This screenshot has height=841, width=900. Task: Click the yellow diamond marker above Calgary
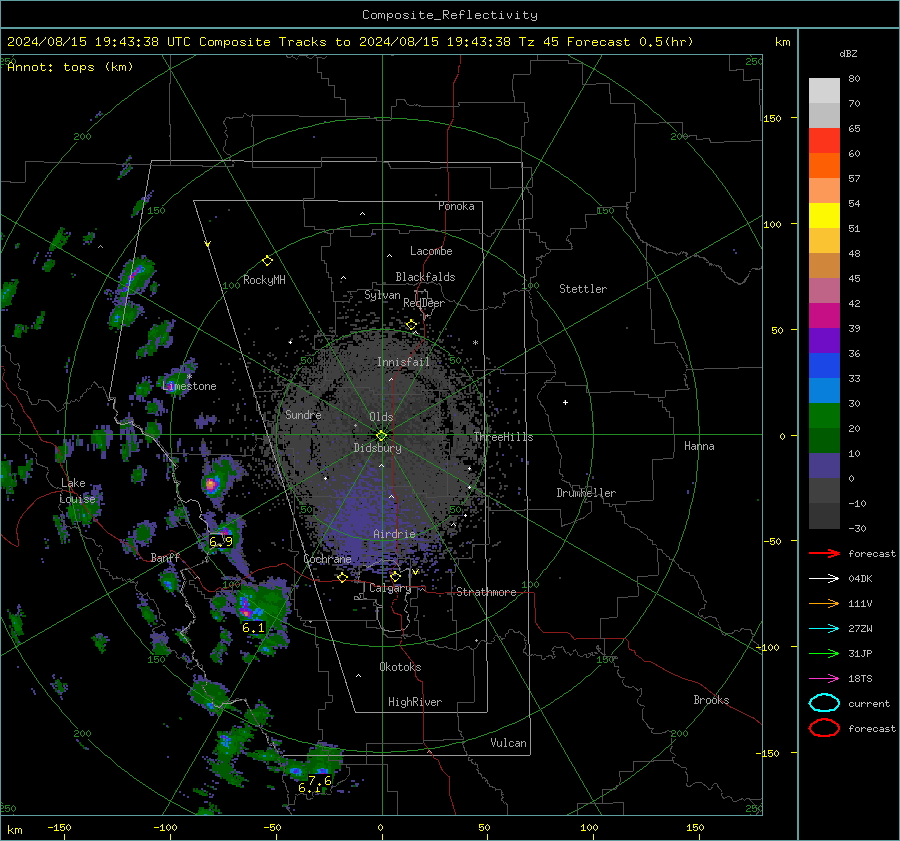(x=395, y=576)
